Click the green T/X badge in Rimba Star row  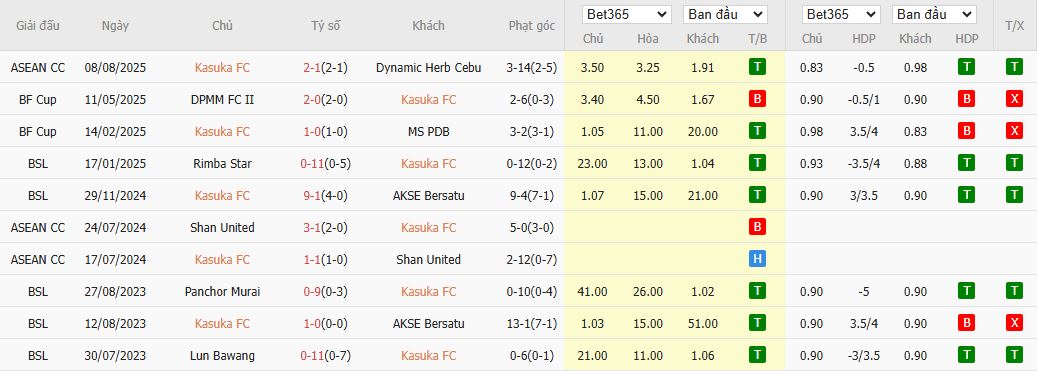tap(1014, 163)
